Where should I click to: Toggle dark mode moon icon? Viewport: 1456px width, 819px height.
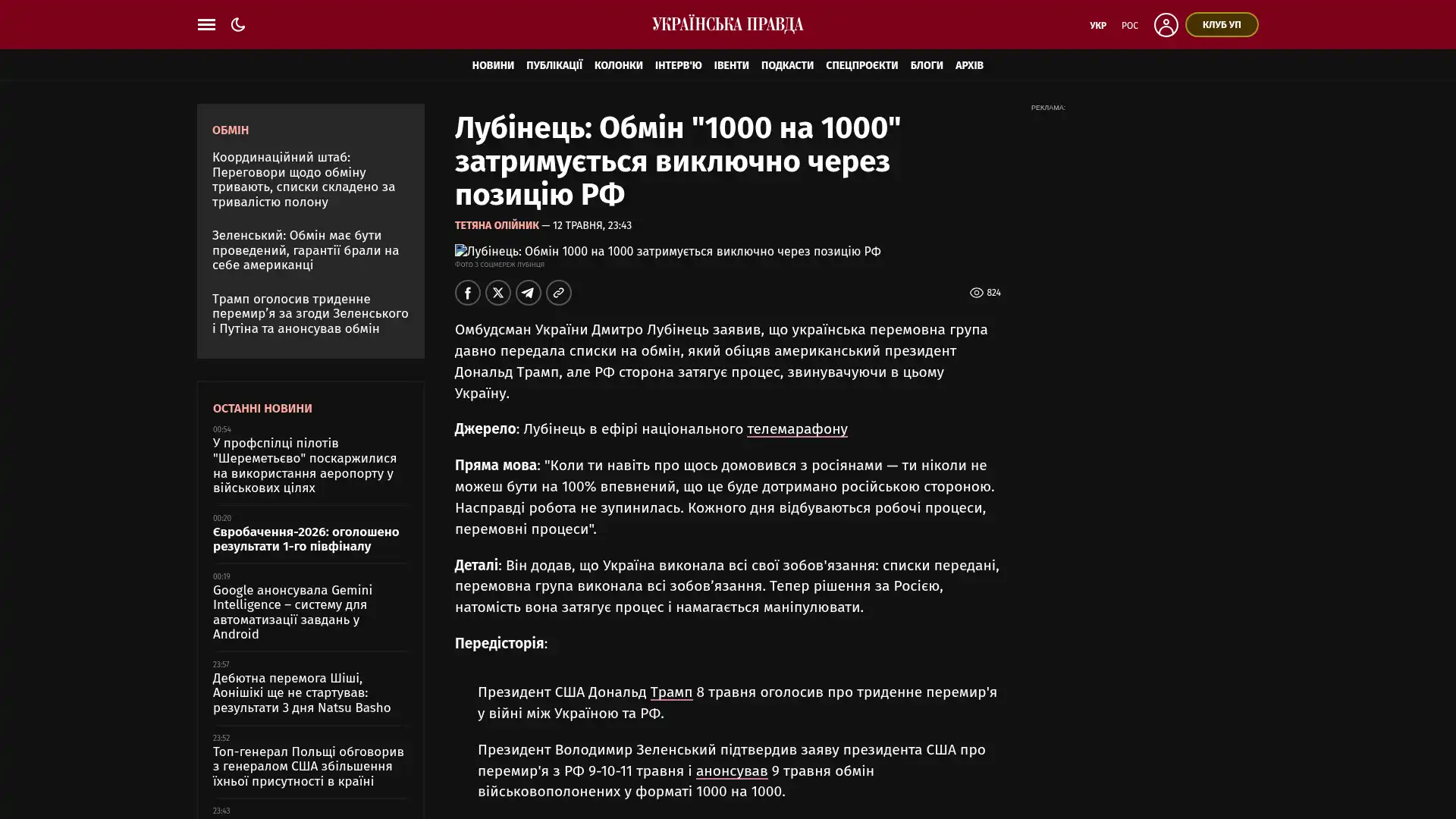238,24
